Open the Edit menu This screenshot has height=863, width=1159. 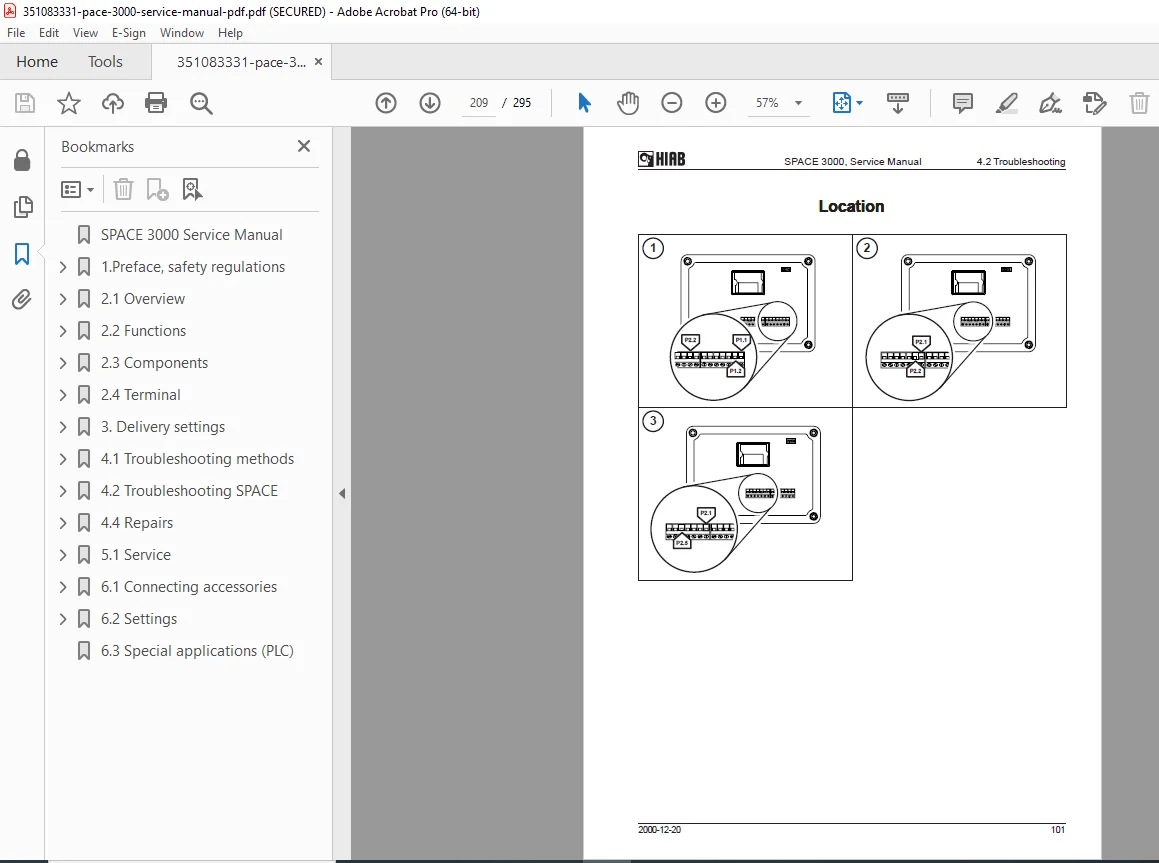click(x=49, y=33)
